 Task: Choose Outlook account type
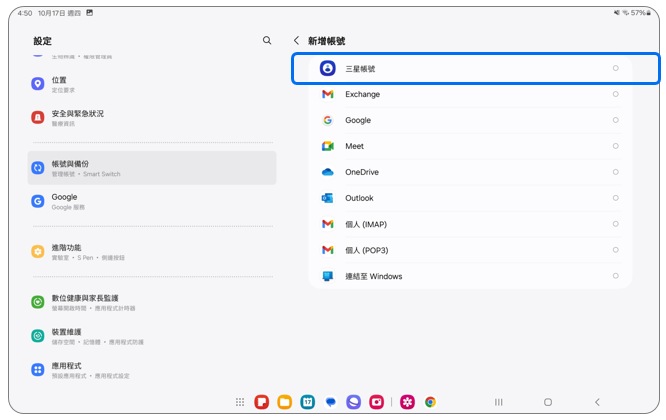(470, 198)
